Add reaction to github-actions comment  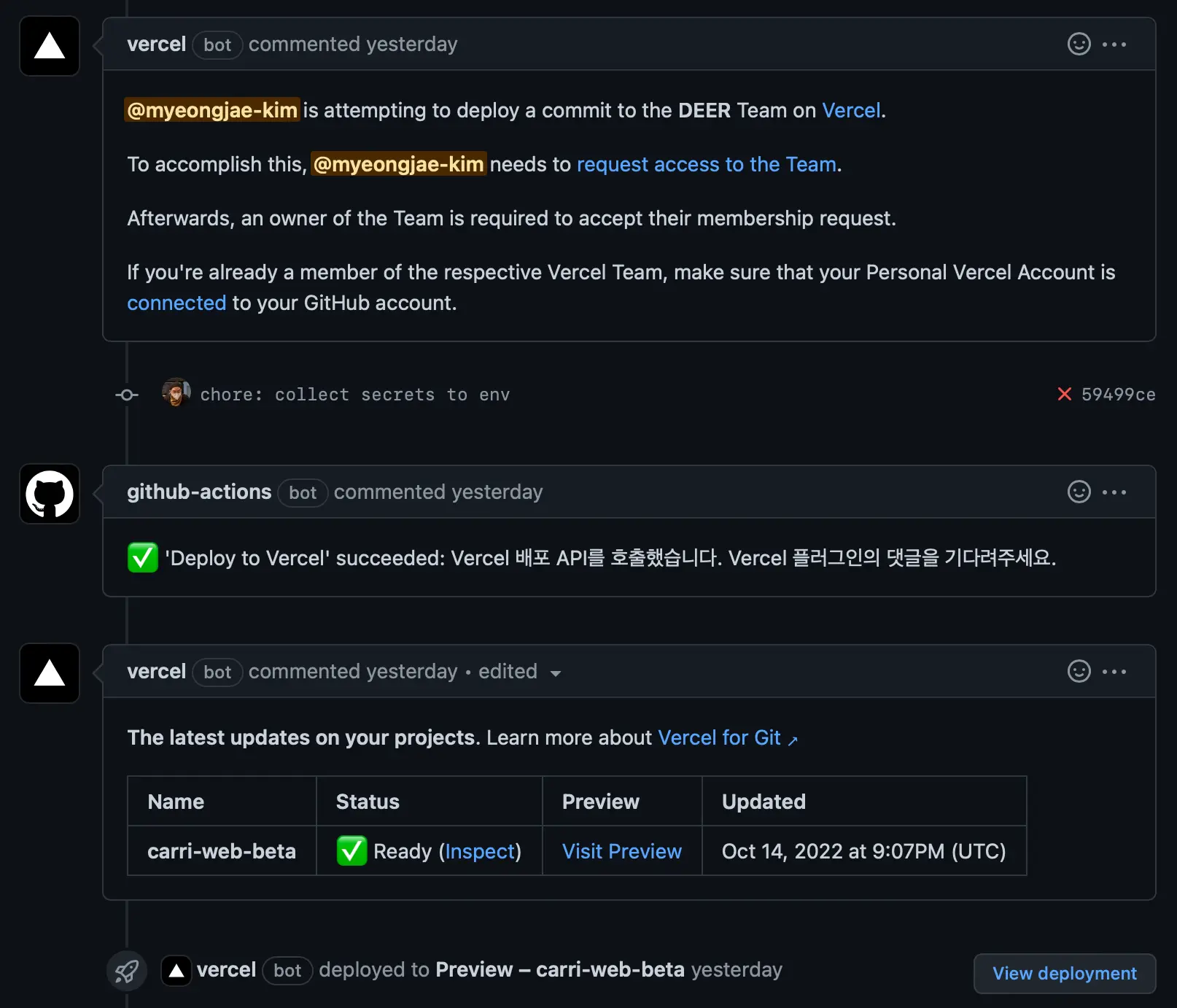[x=1079, y=492]
